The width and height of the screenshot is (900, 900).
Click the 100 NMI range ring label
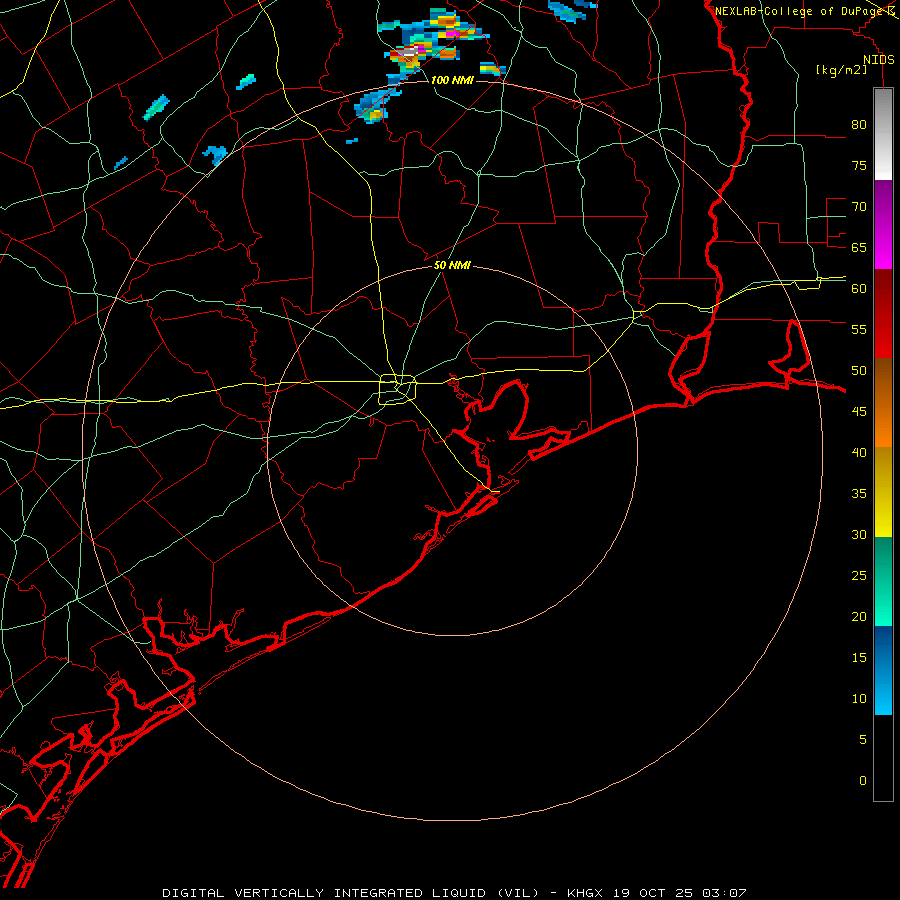[452, 80]
